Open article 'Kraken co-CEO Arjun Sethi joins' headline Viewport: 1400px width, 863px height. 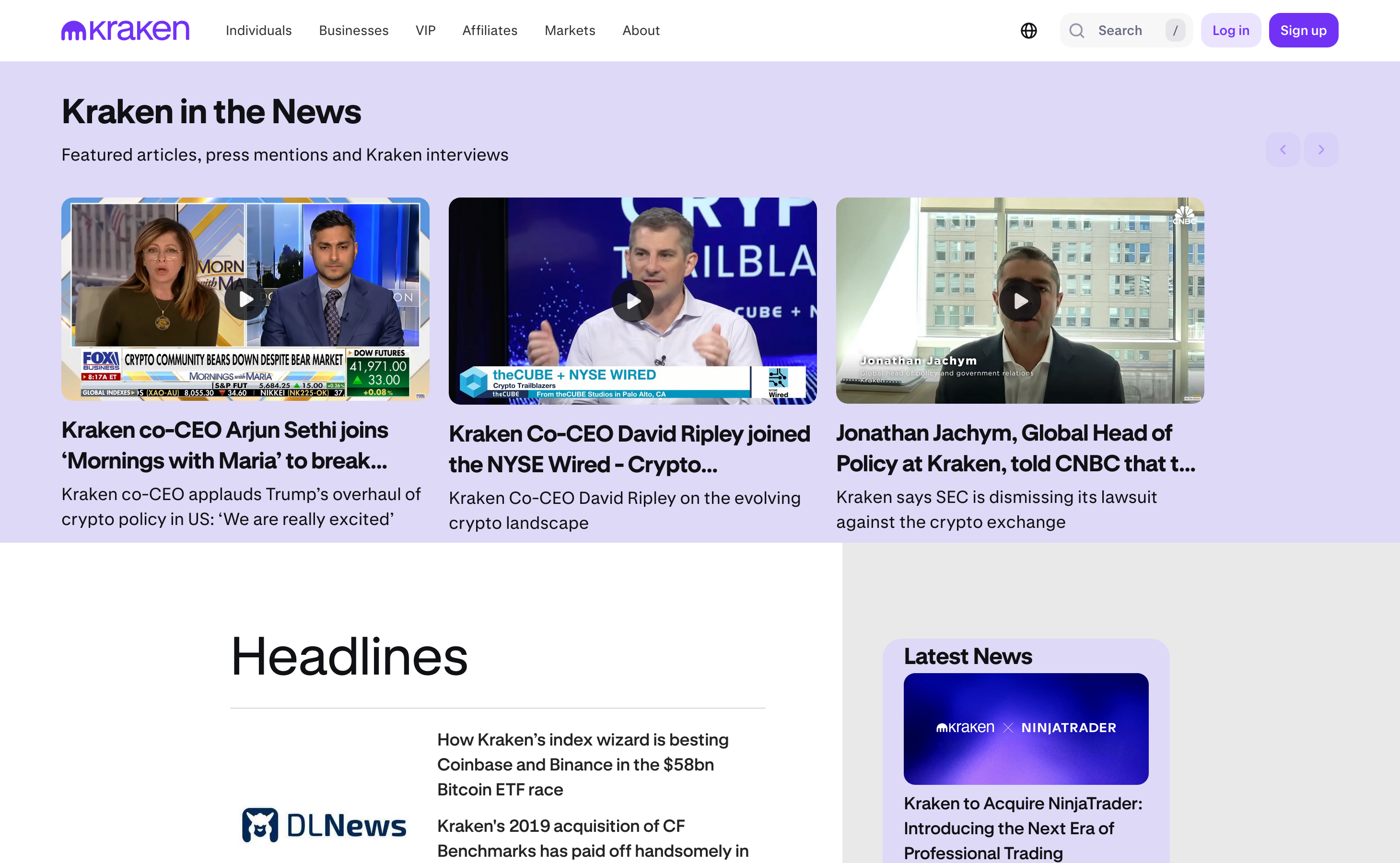[x=225, y=445]
